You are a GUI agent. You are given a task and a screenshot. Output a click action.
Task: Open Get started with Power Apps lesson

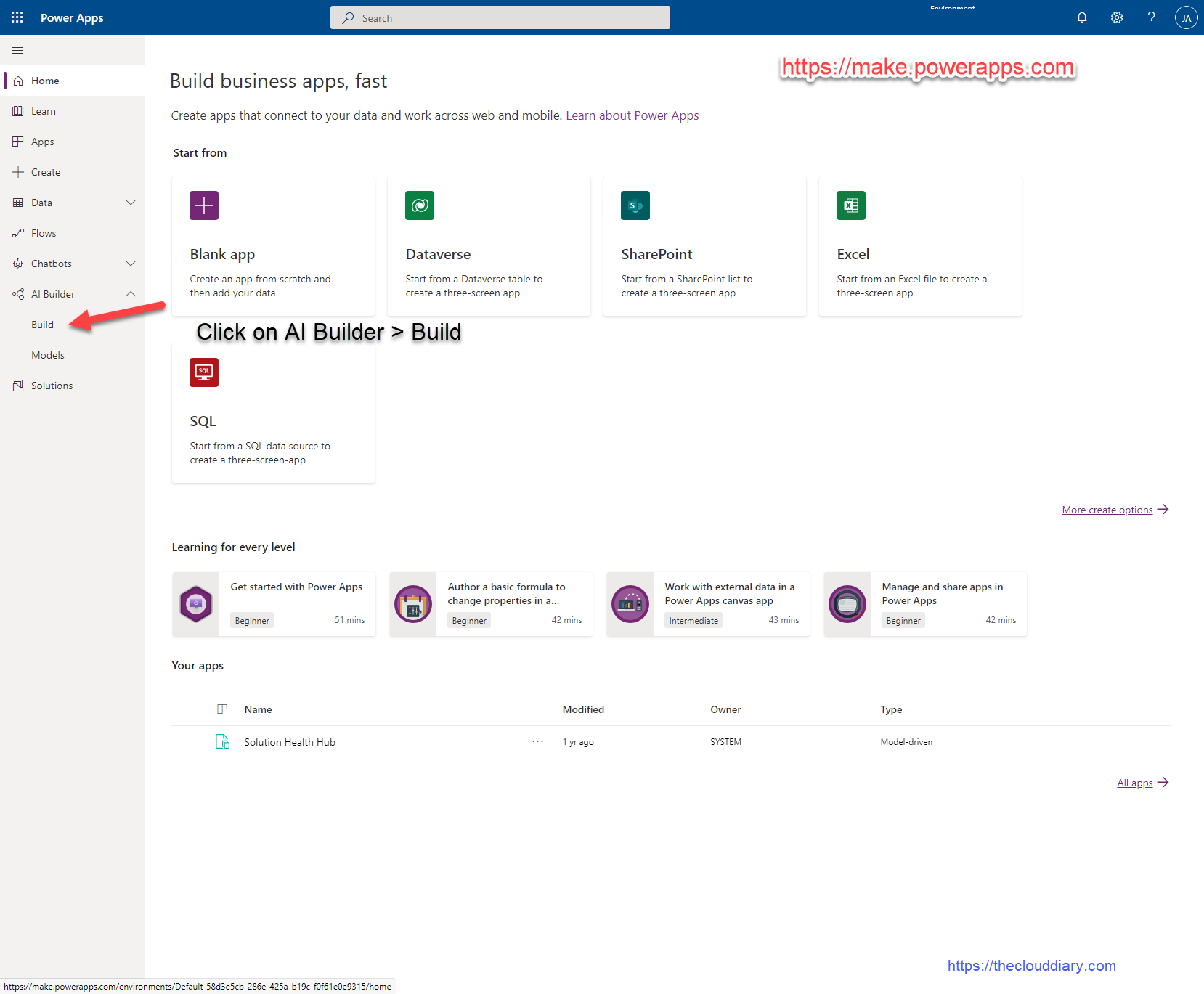click(x=274, y=604)
